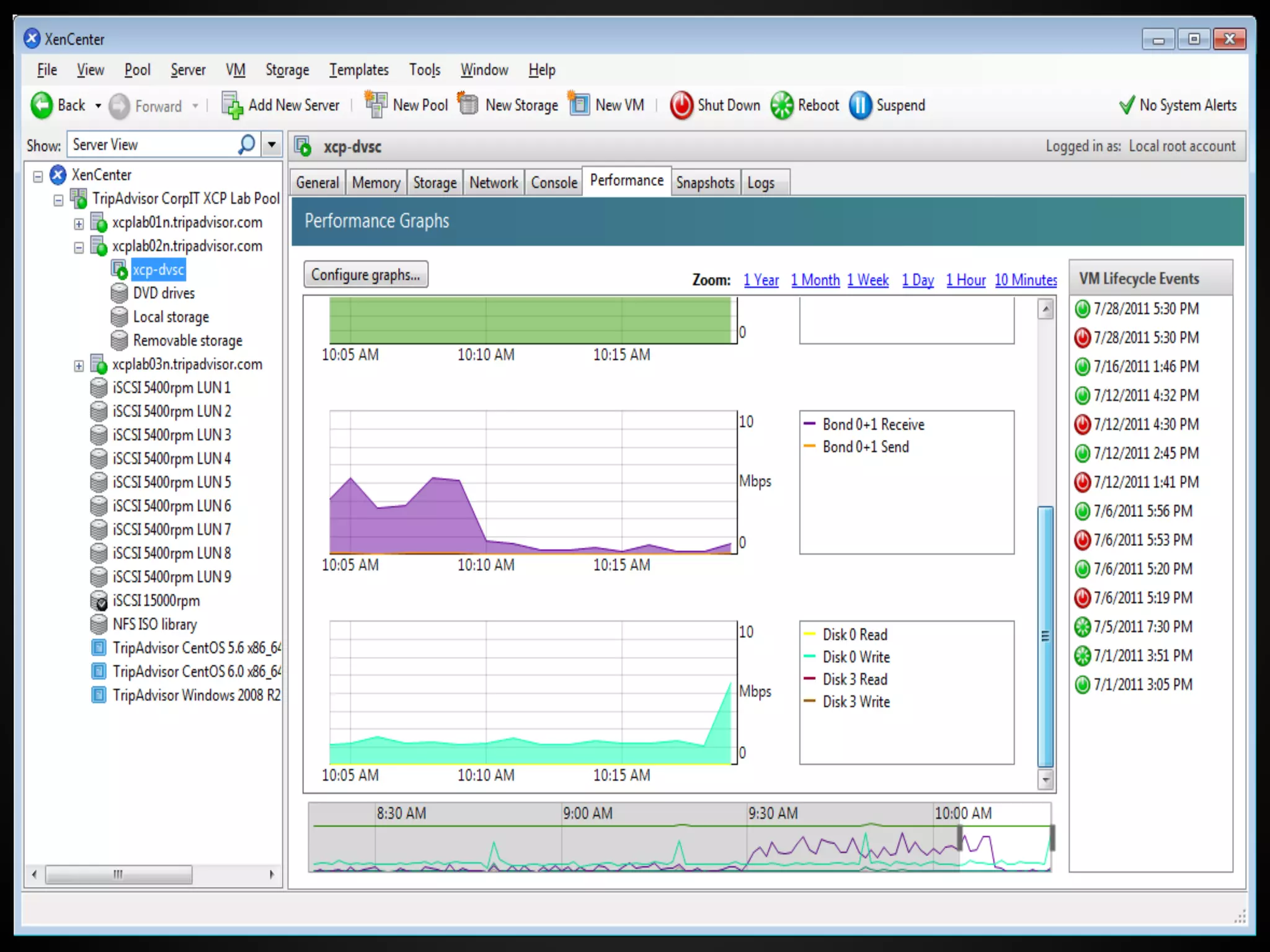Open the Storage menu

tap(287, 70)
